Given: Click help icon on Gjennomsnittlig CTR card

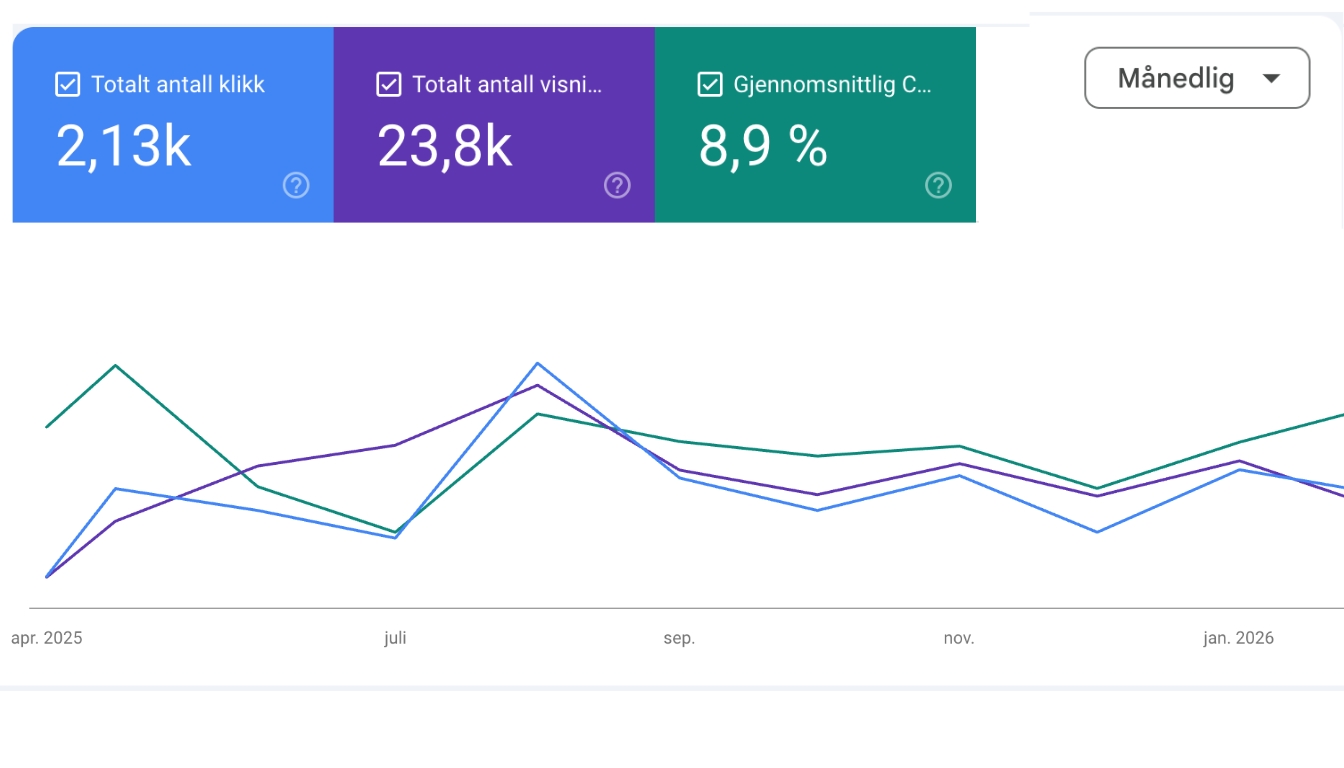Looking at the screenshot, I should pos(938,185).
